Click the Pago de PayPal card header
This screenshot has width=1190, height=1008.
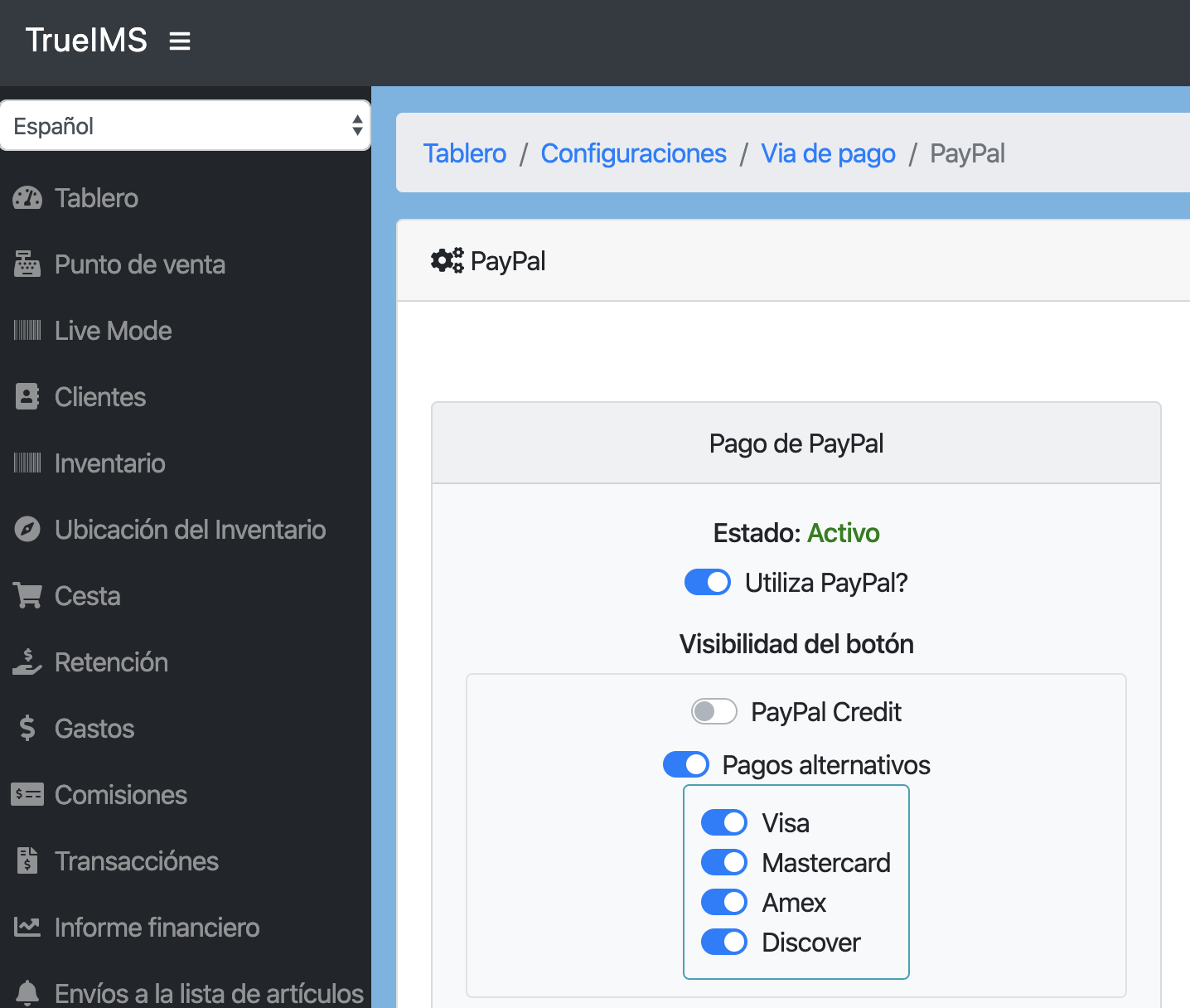[x=796, y=443]
